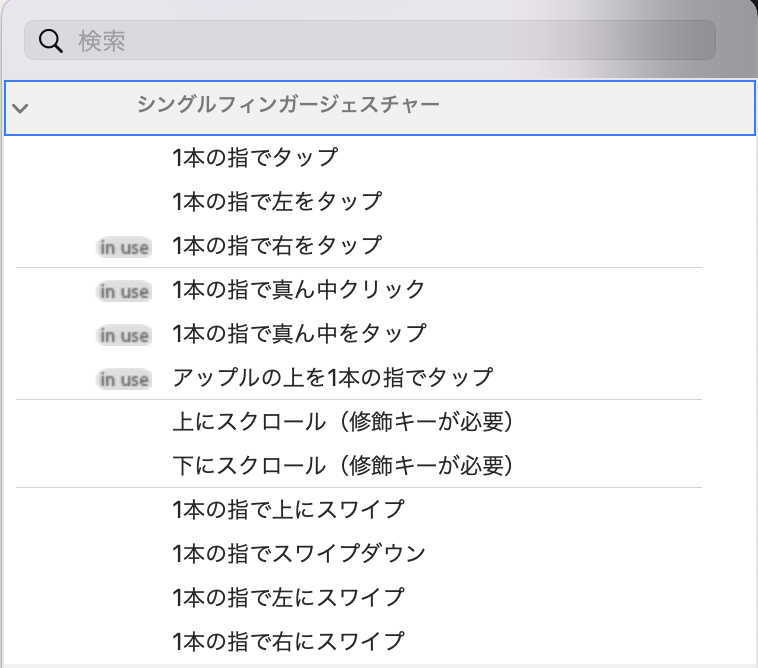Choose 1本の指で左をタップ
Viewport: 758px width, 668px height.
click(277, 202)
